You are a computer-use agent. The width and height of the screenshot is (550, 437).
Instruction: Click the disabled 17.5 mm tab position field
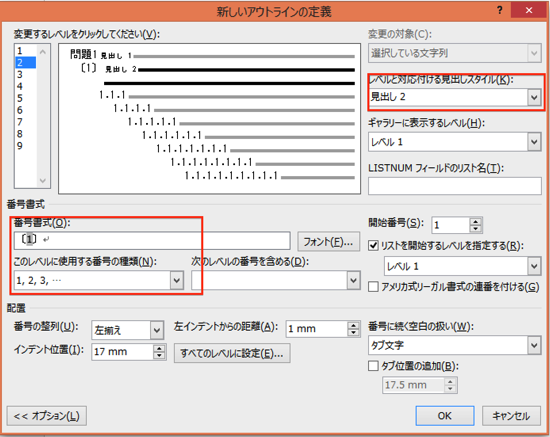(x=414, y=385)
